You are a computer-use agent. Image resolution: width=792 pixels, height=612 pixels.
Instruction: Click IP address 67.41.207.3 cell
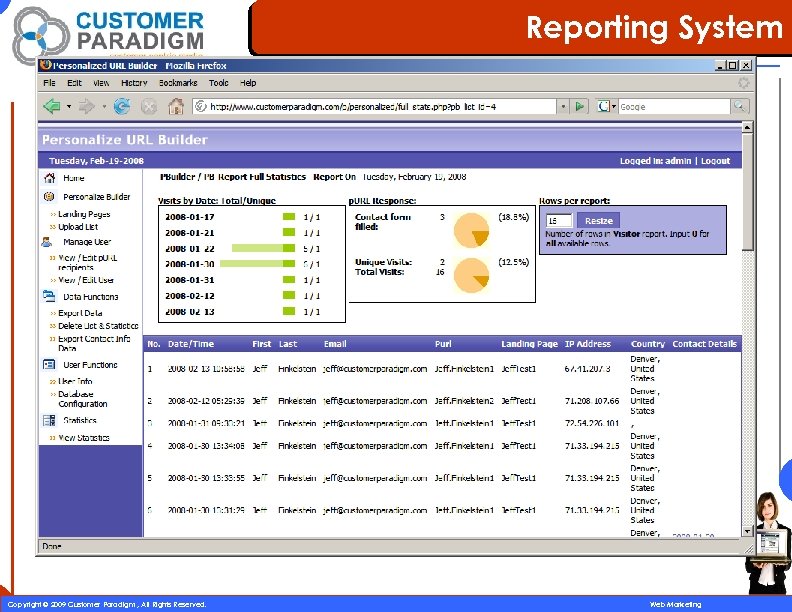587,369
